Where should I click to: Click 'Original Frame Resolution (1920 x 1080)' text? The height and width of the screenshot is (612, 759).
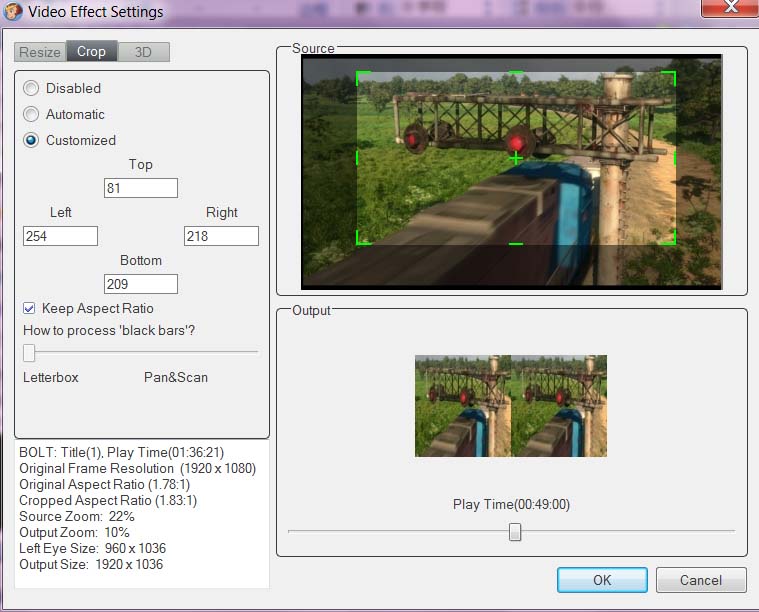pos(137,468)
